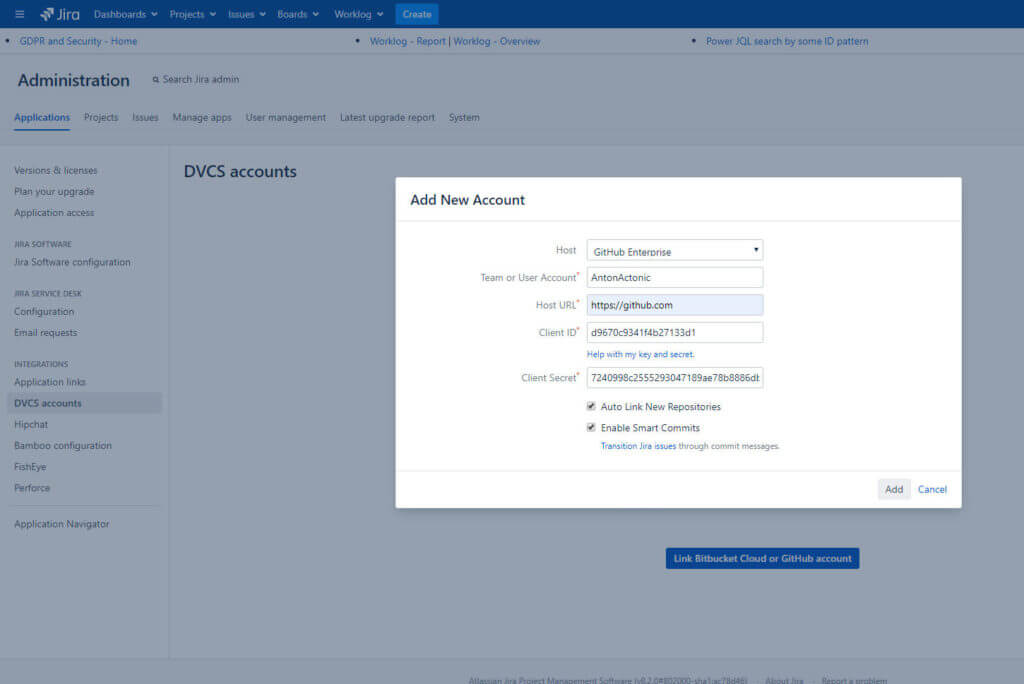The height and width of the screenshot is (684, 1024).
Task: Open Application links in sidebar
Action: point(50,382)
